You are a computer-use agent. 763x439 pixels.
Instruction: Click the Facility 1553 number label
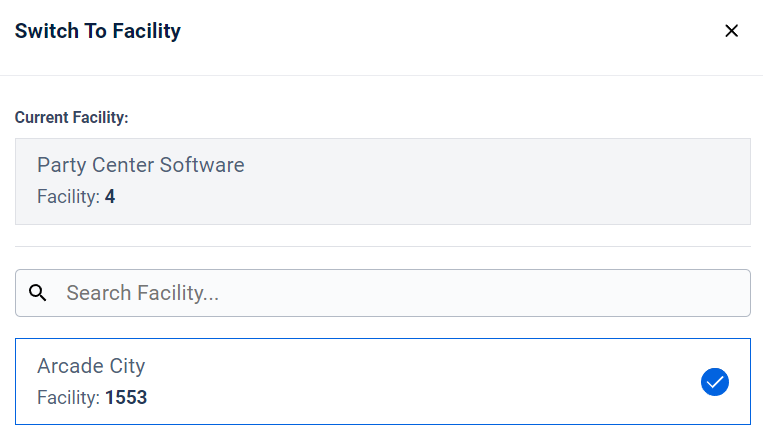point(92,398)
